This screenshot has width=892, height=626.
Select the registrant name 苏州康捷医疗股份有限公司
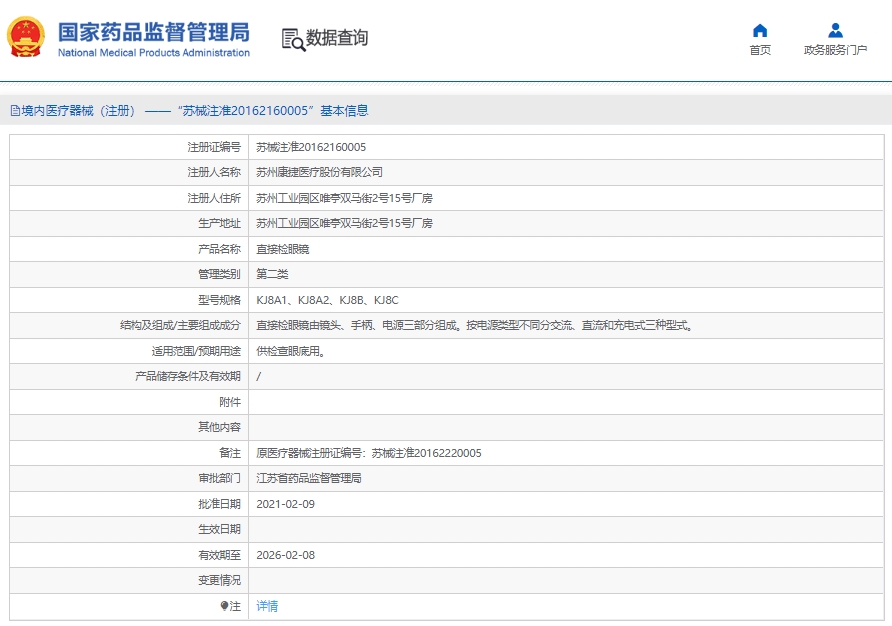pyautogui.click(x=319, y=172)
